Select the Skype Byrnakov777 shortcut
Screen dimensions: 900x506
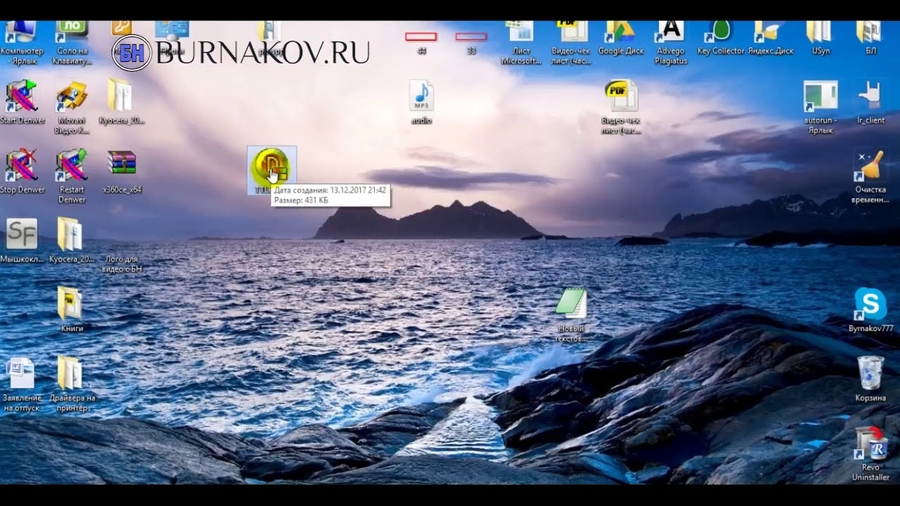(x=870, y=304)
